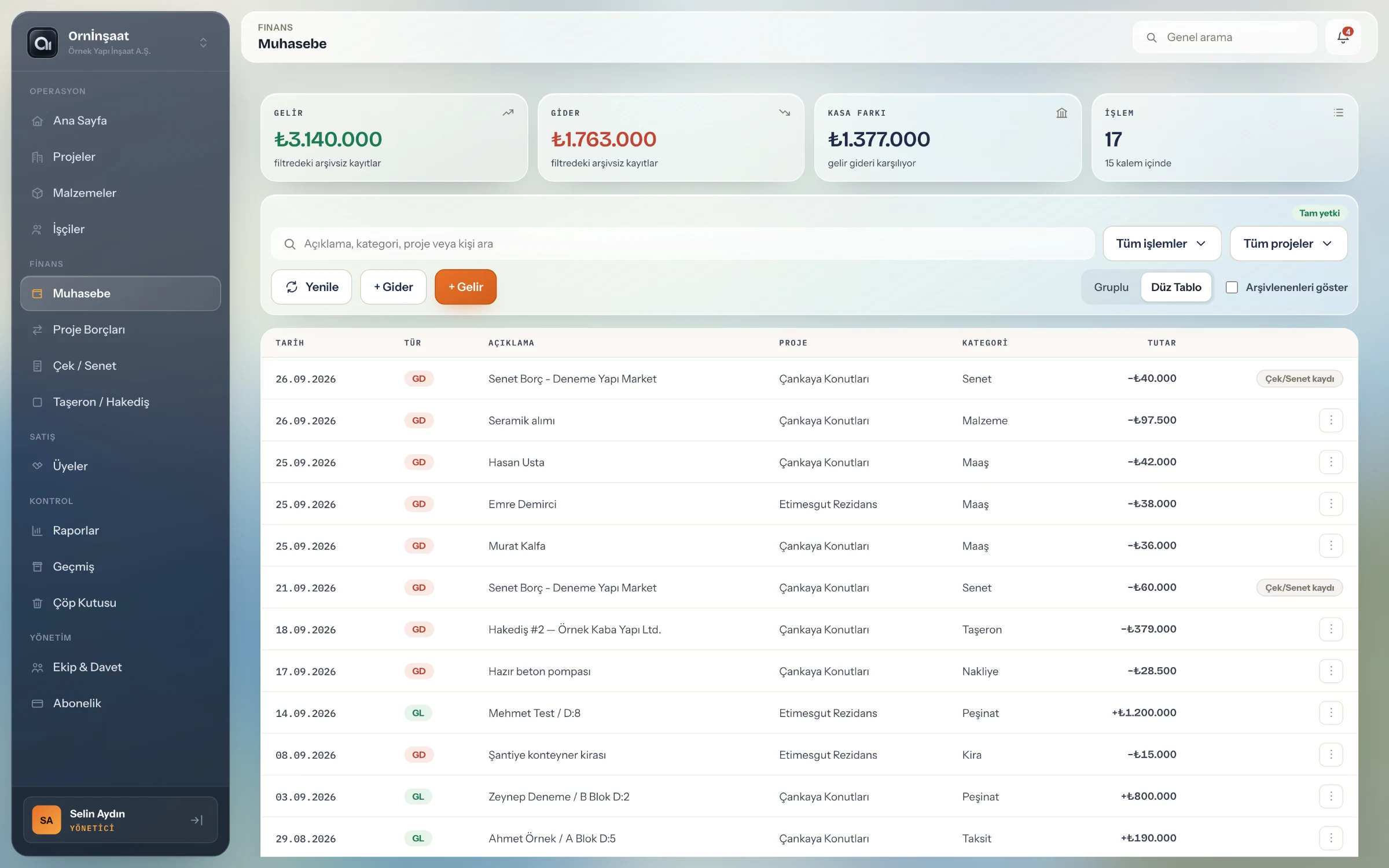
Task: Switch to the Gruplu view
Action: coord(1111,287)
